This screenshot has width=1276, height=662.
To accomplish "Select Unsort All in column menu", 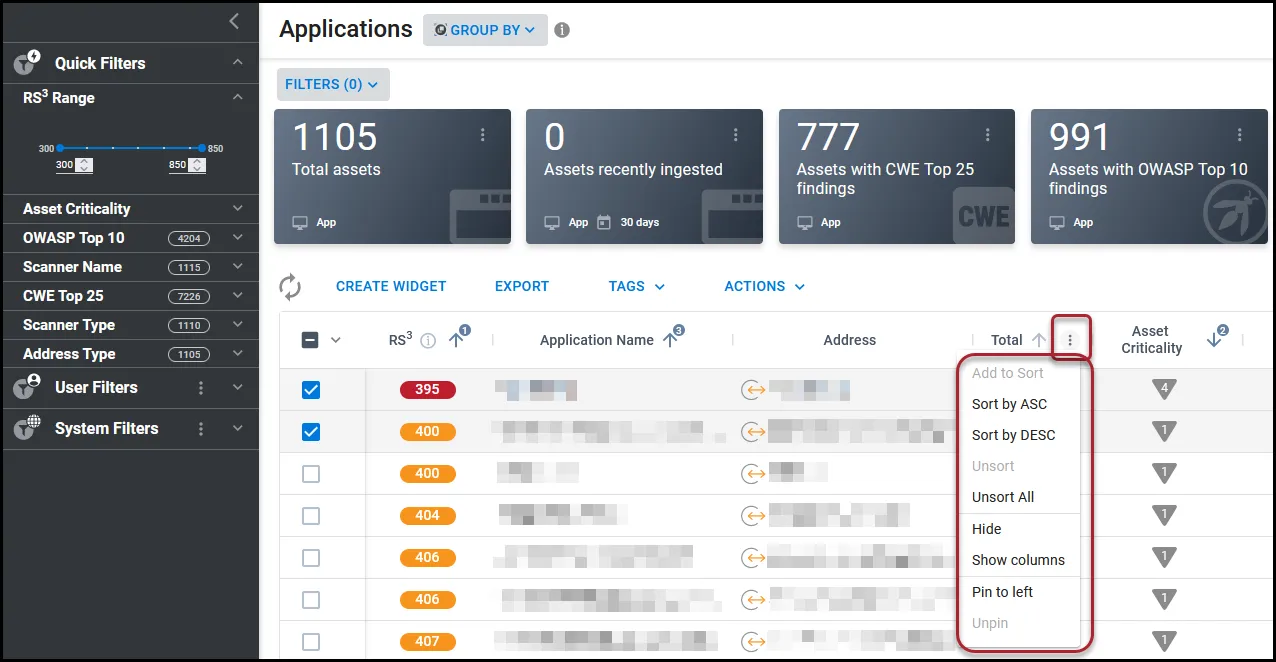I will click(1003, 497).
